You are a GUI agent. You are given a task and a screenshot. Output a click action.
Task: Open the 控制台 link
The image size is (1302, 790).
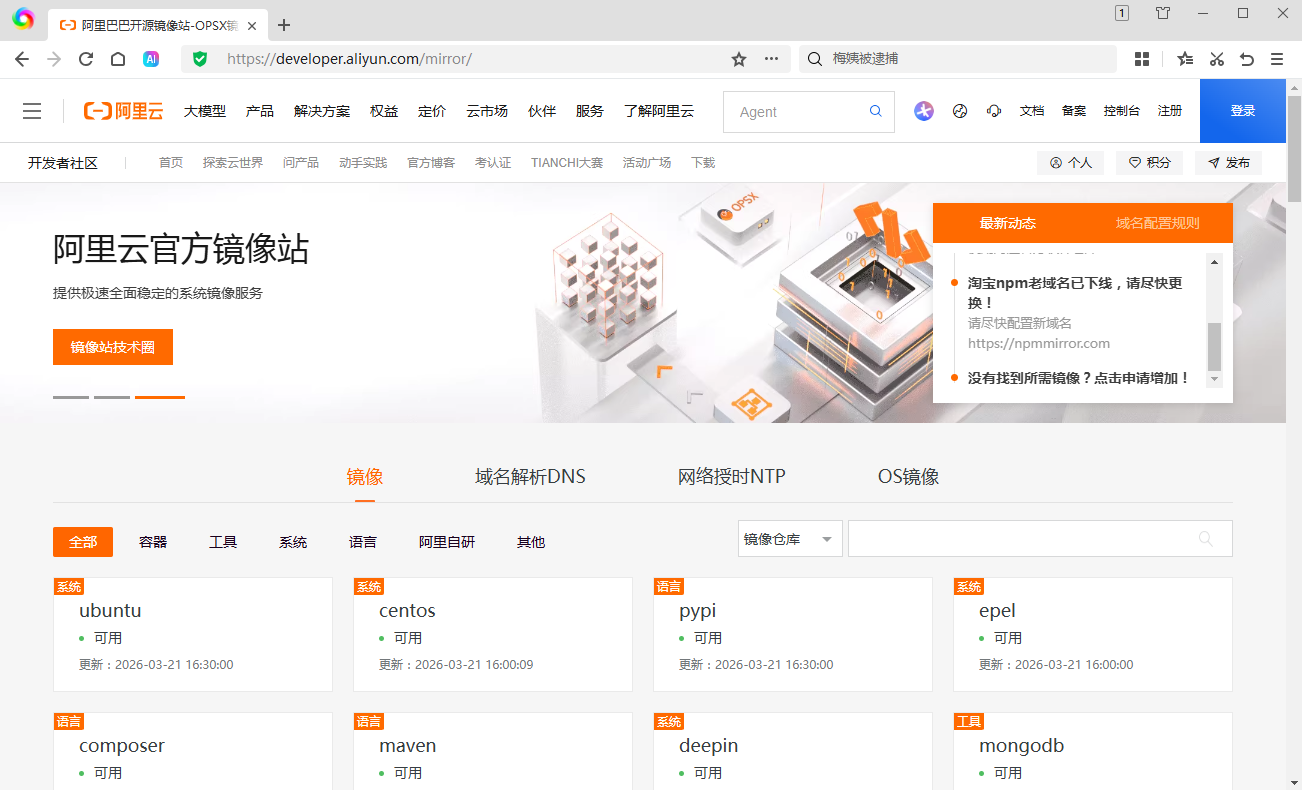1122,111
